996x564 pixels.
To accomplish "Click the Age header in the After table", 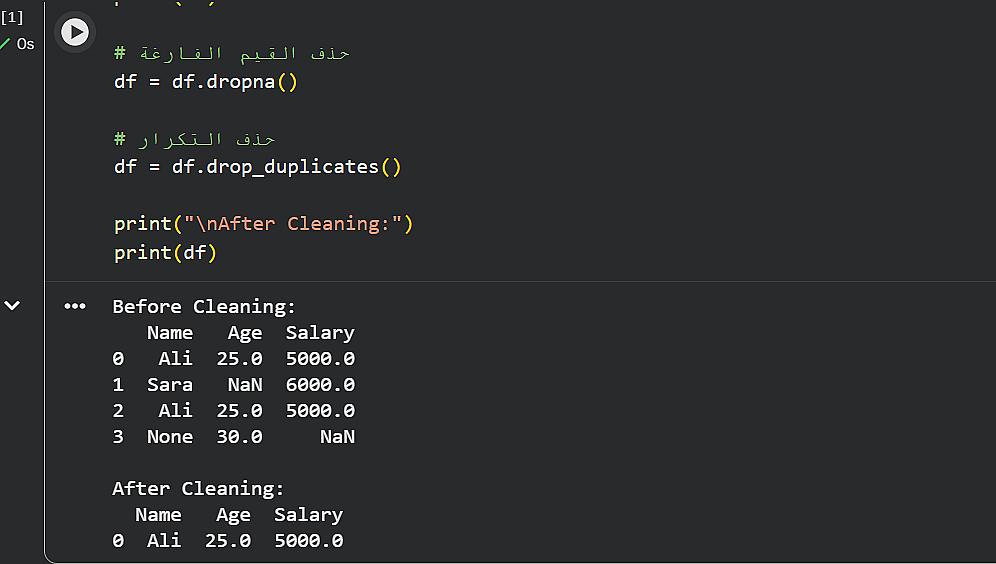I will tap(233, 515).
